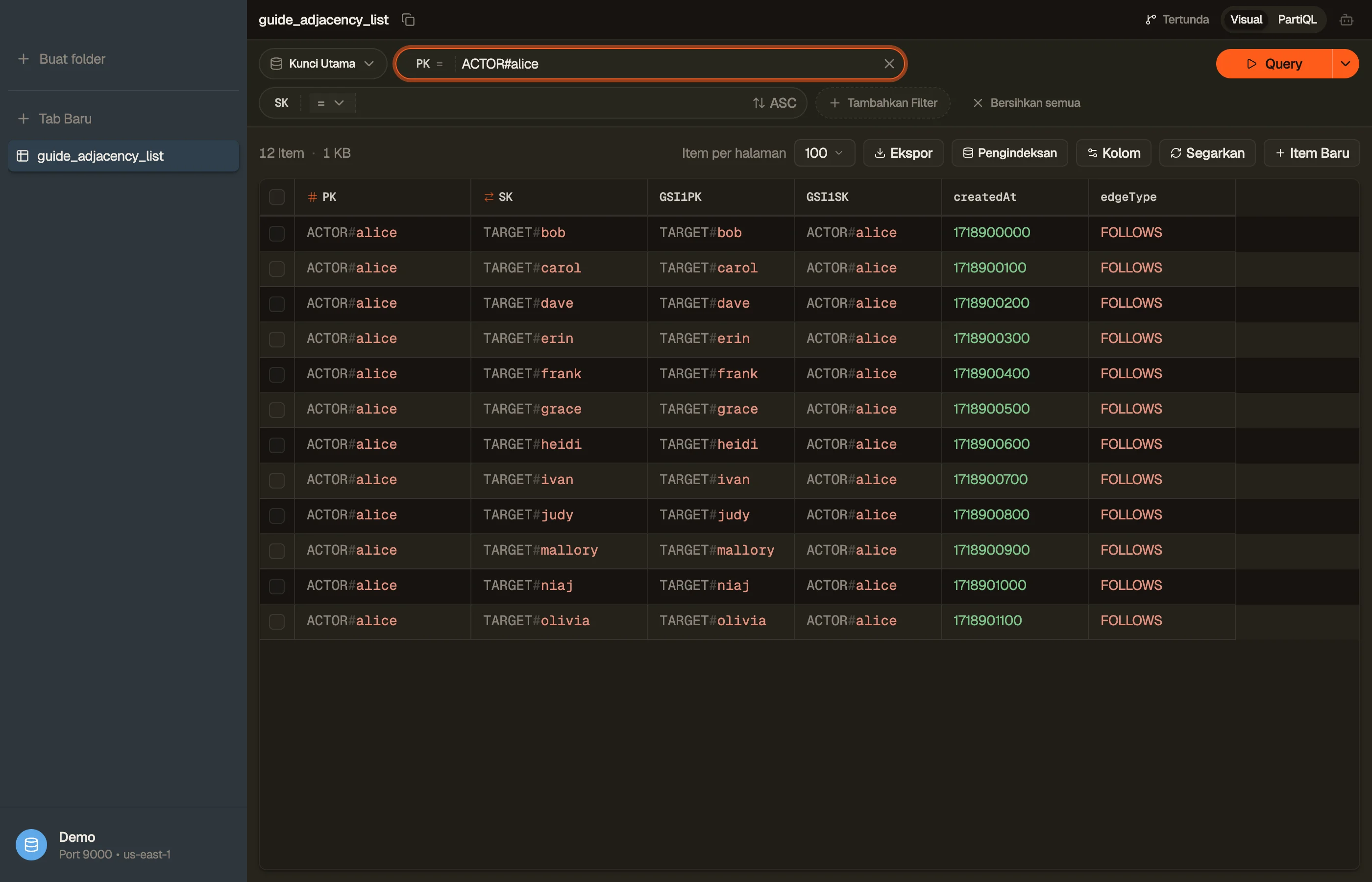
Task: Click the plus icon beside Buat folder
Action: pyautogui.click(x=24, y=59)
